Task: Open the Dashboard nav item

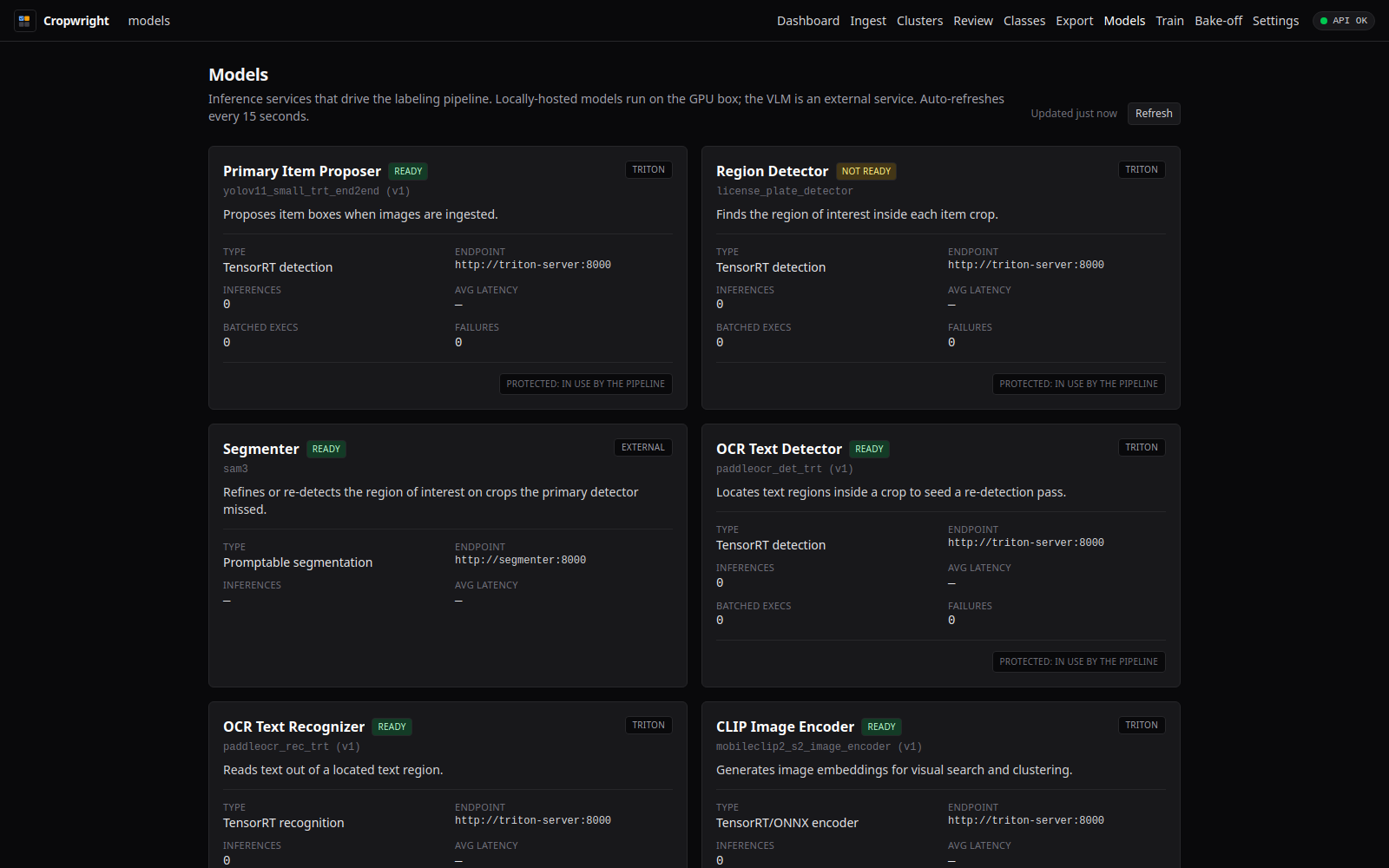Action: click(x=808, y=21)
